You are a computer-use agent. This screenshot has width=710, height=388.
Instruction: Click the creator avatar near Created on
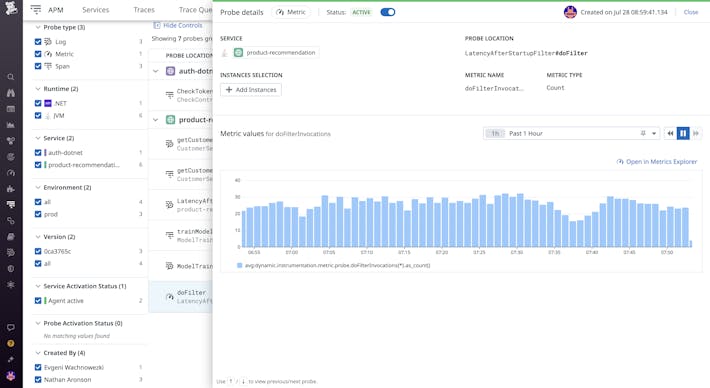[570, 12]
